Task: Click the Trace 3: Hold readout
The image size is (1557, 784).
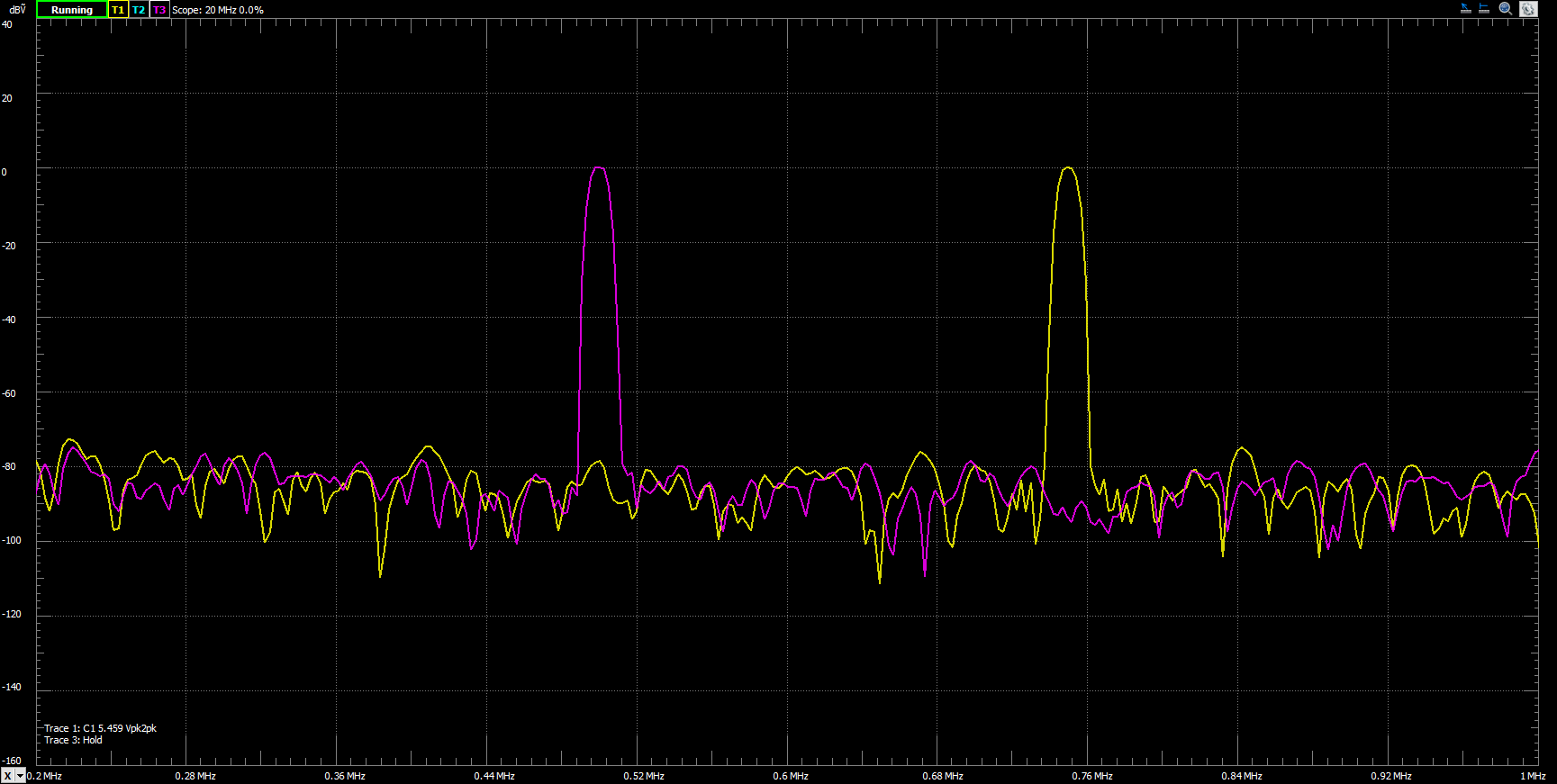Action: point(73,740)
